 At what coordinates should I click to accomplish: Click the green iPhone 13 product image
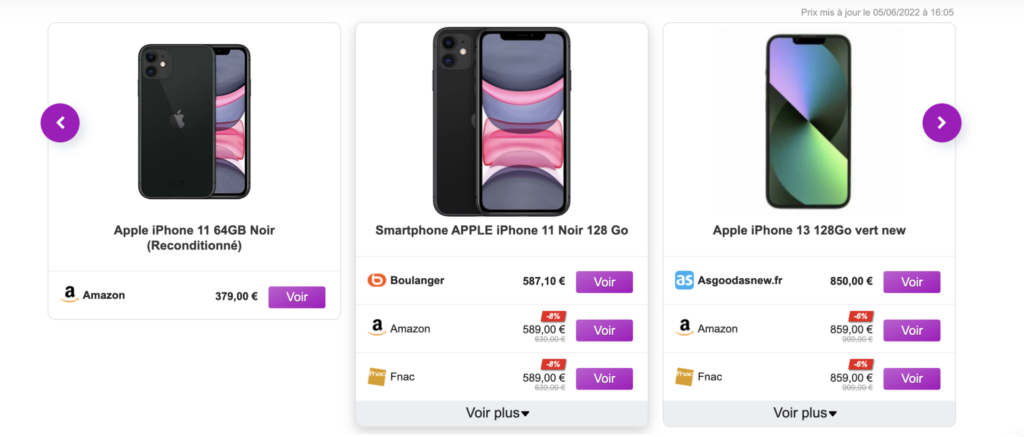click(808, 120)
